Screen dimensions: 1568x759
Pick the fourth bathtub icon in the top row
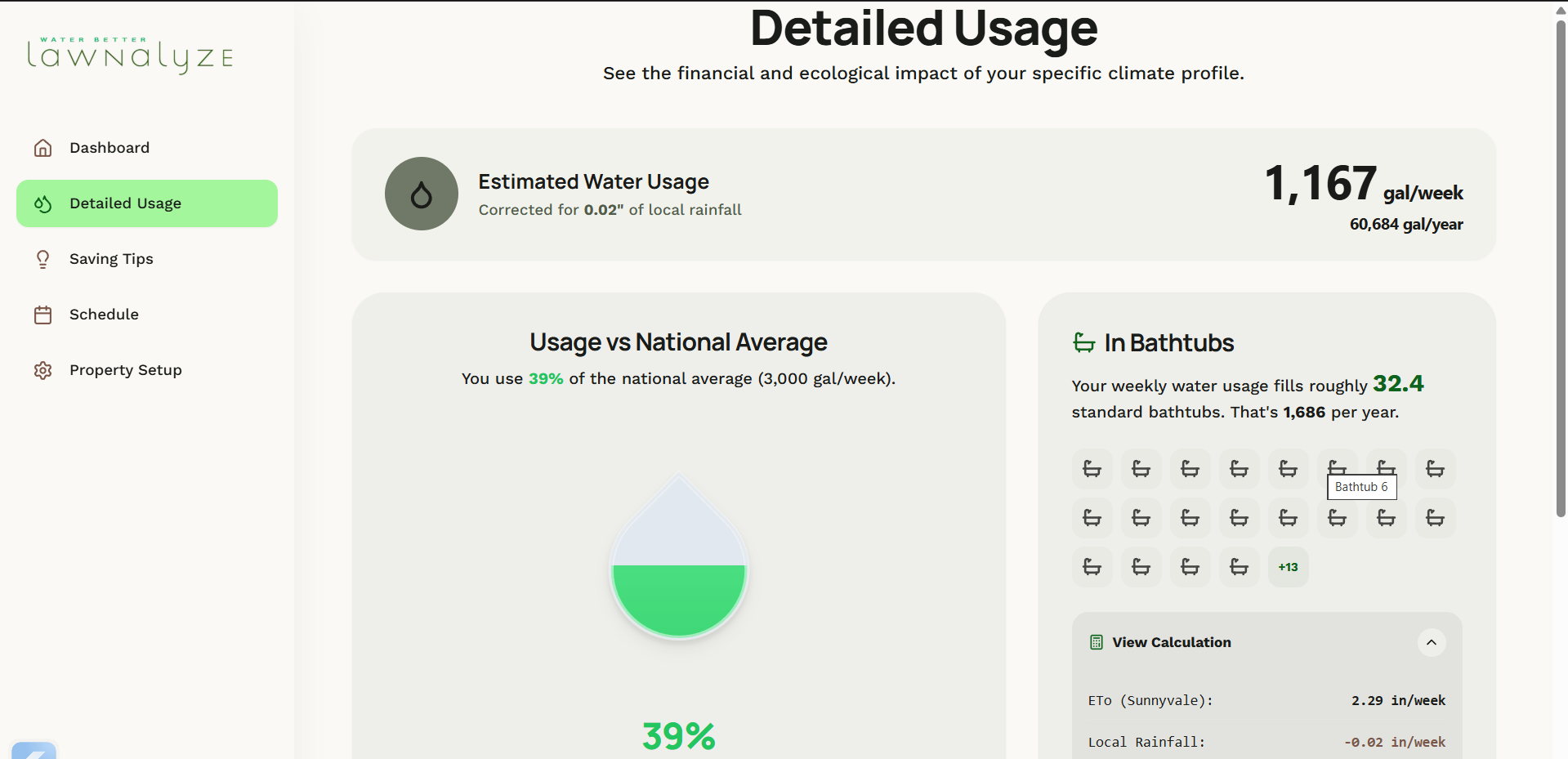pos(1240,469)
